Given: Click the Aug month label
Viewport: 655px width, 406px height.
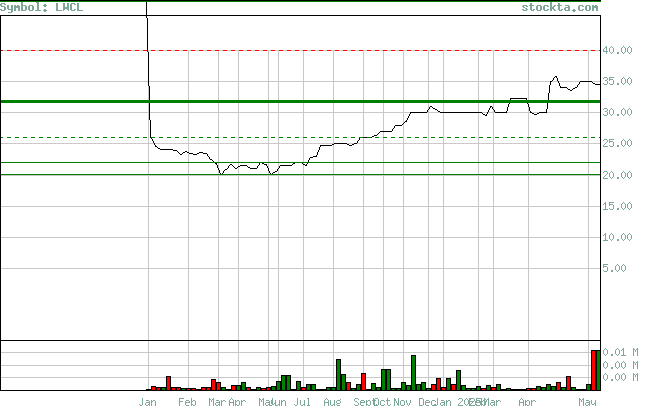Looking at the screenshot, I should (x=332, y=401).
